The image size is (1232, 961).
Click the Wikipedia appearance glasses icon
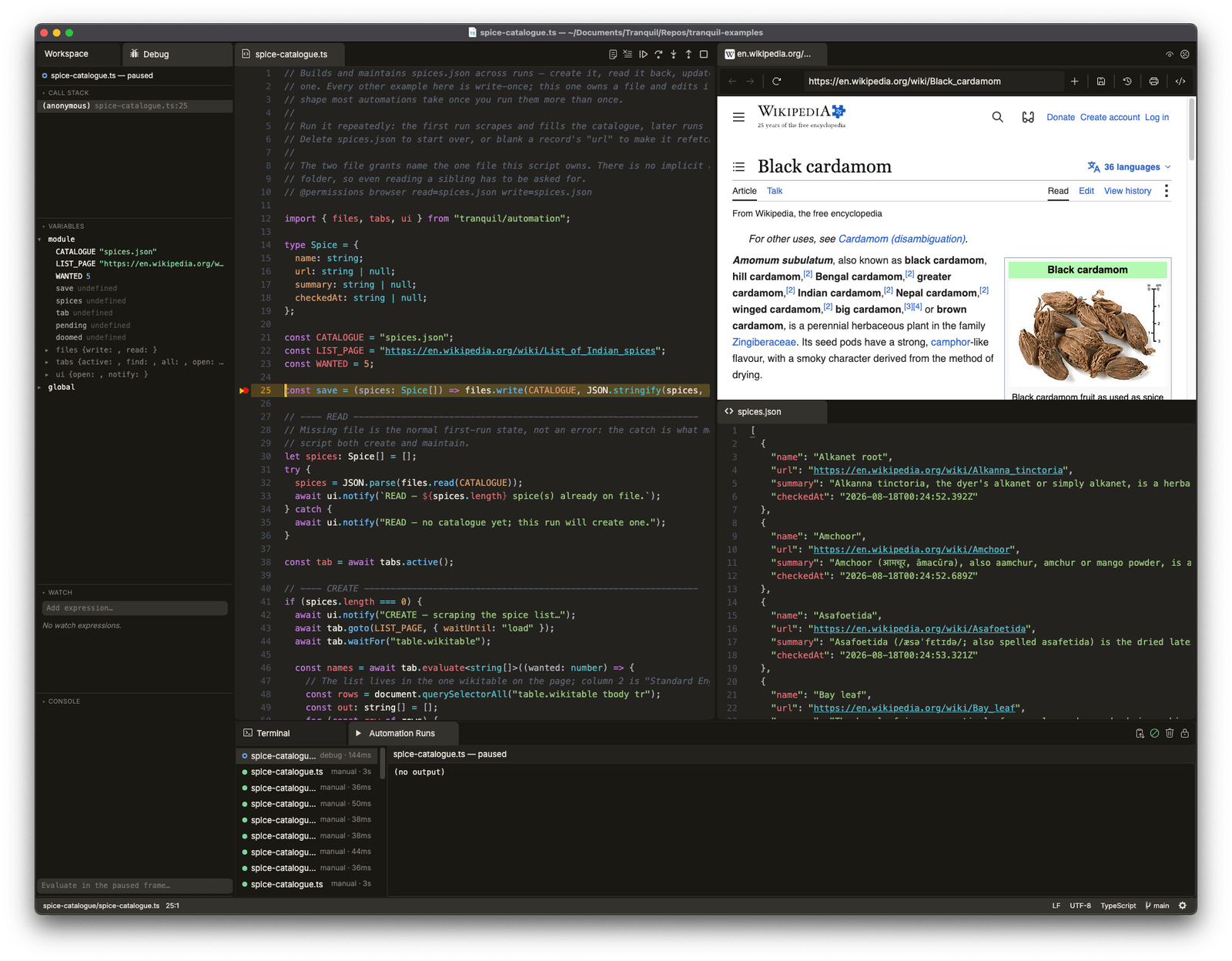click(1028, 117)
